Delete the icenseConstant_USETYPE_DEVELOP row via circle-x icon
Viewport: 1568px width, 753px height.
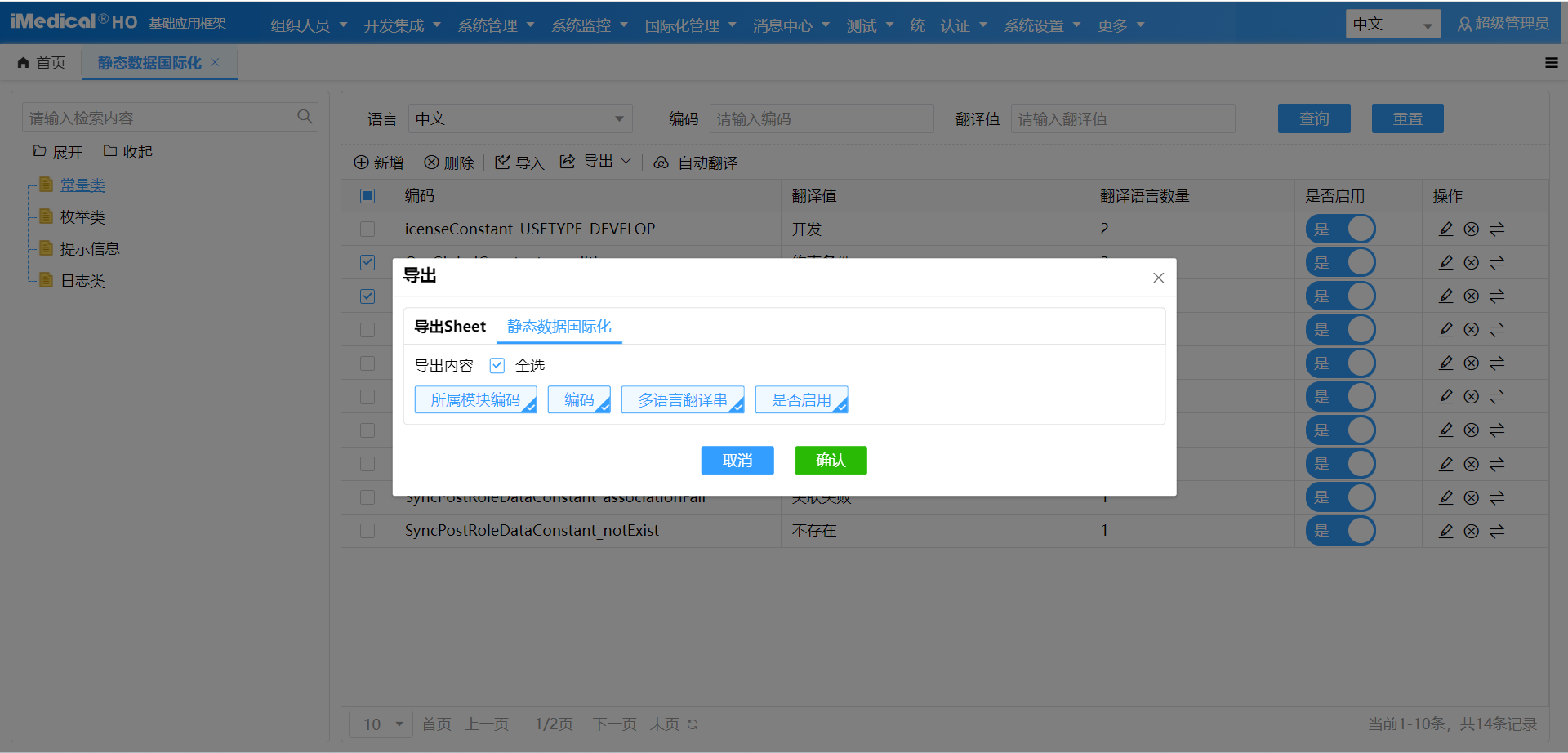click(1471, 229)
